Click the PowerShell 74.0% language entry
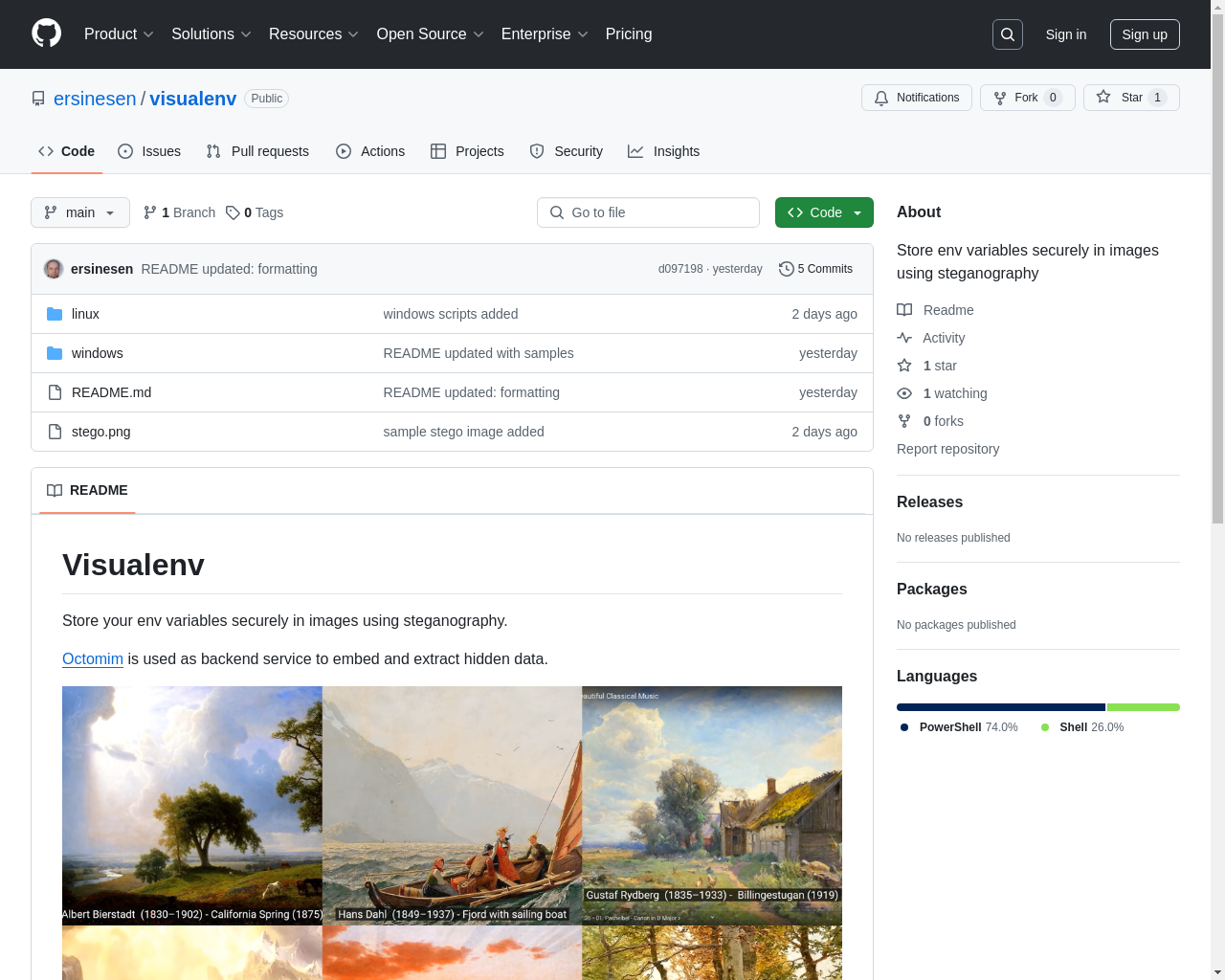1225x980 pixels. coord(959,727)
